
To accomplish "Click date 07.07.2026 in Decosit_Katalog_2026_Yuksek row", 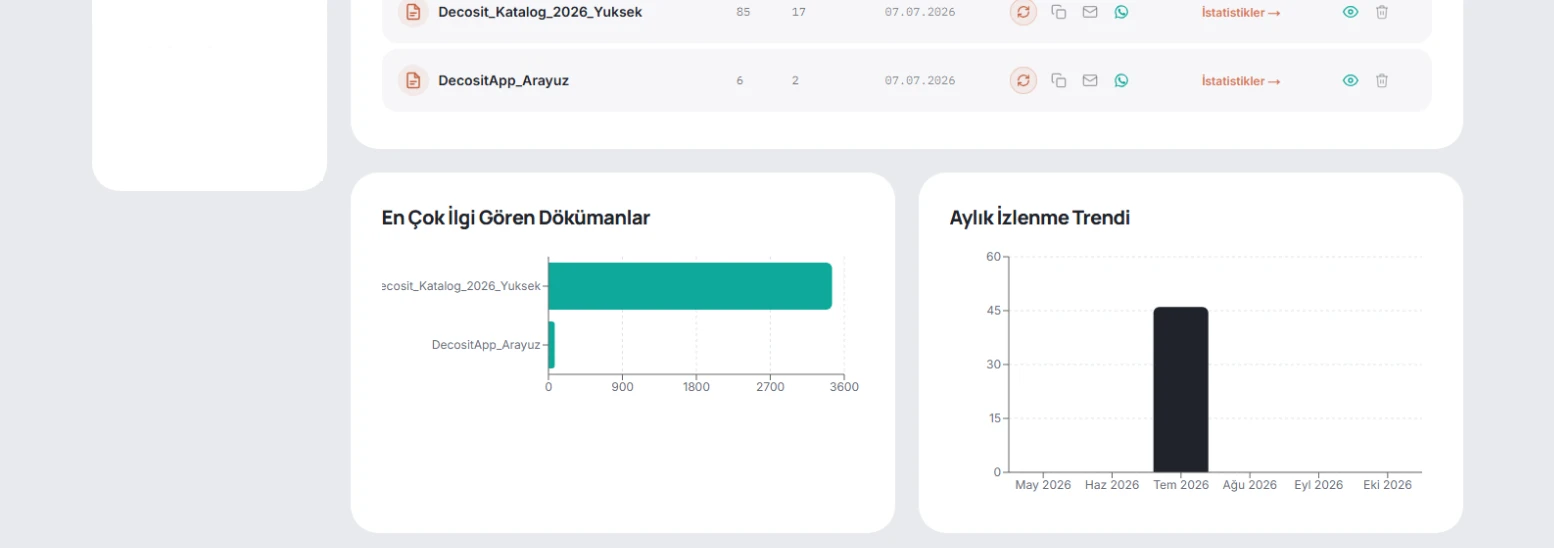I will point(920,13).
